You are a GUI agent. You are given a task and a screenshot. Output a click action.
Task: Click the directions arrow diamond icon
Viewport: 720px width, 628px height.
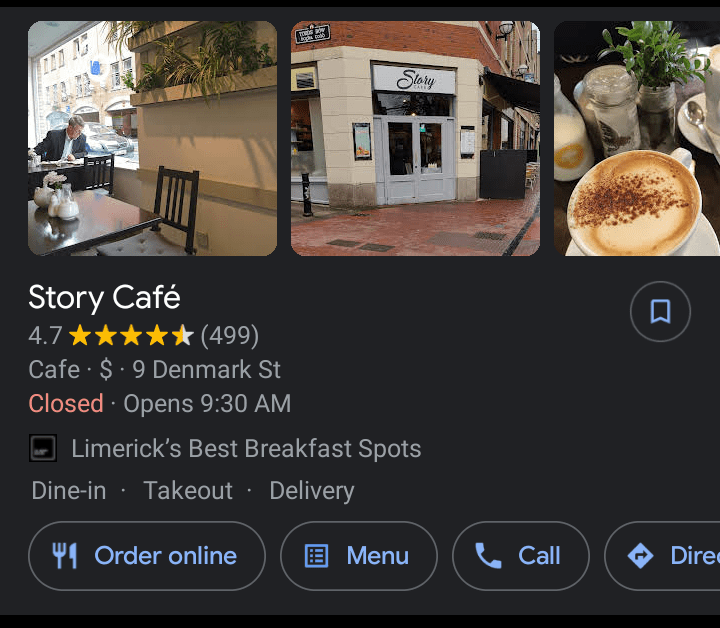(640, 555)
